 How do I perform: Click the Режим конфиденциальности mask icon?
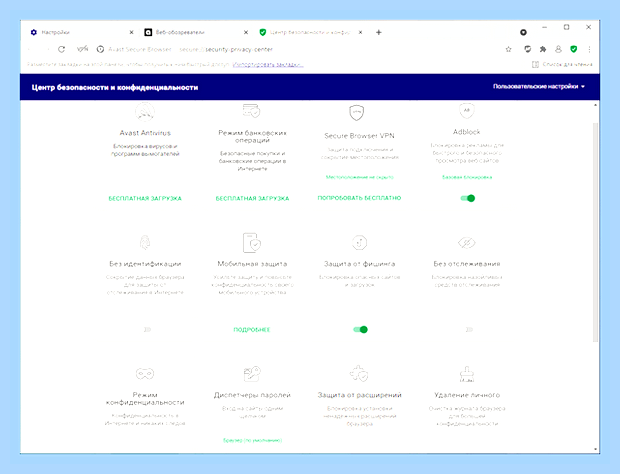click(145, 373)
